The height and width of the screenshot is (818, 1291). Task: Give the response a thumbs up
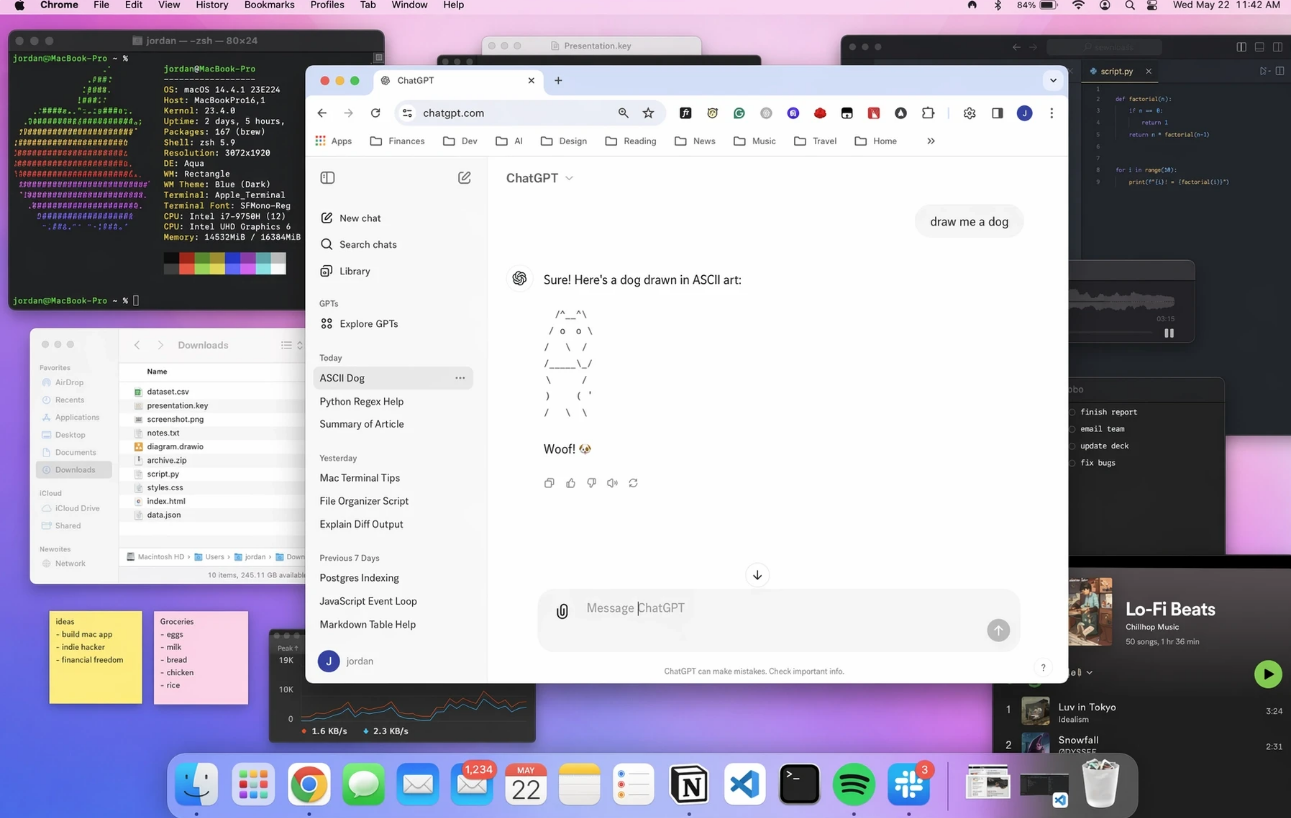(570, 483)
